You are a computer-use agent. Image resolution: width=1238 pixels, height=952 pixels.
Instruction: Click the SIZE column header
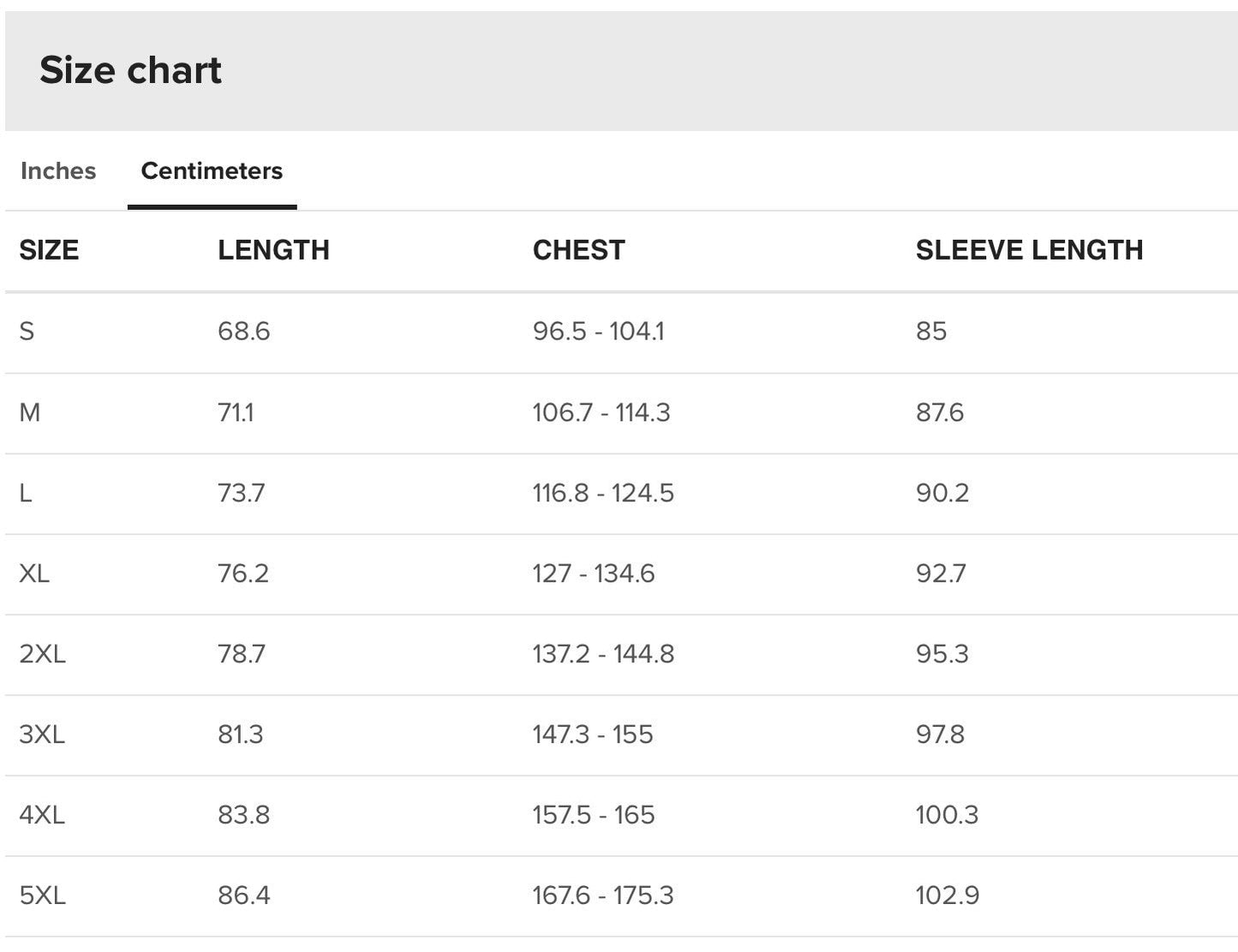pos(49,250)
